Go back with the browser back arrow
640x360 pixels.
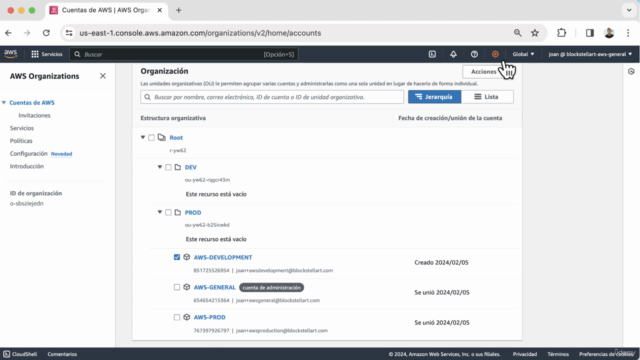pyautogui.click(x=9, y=33)
